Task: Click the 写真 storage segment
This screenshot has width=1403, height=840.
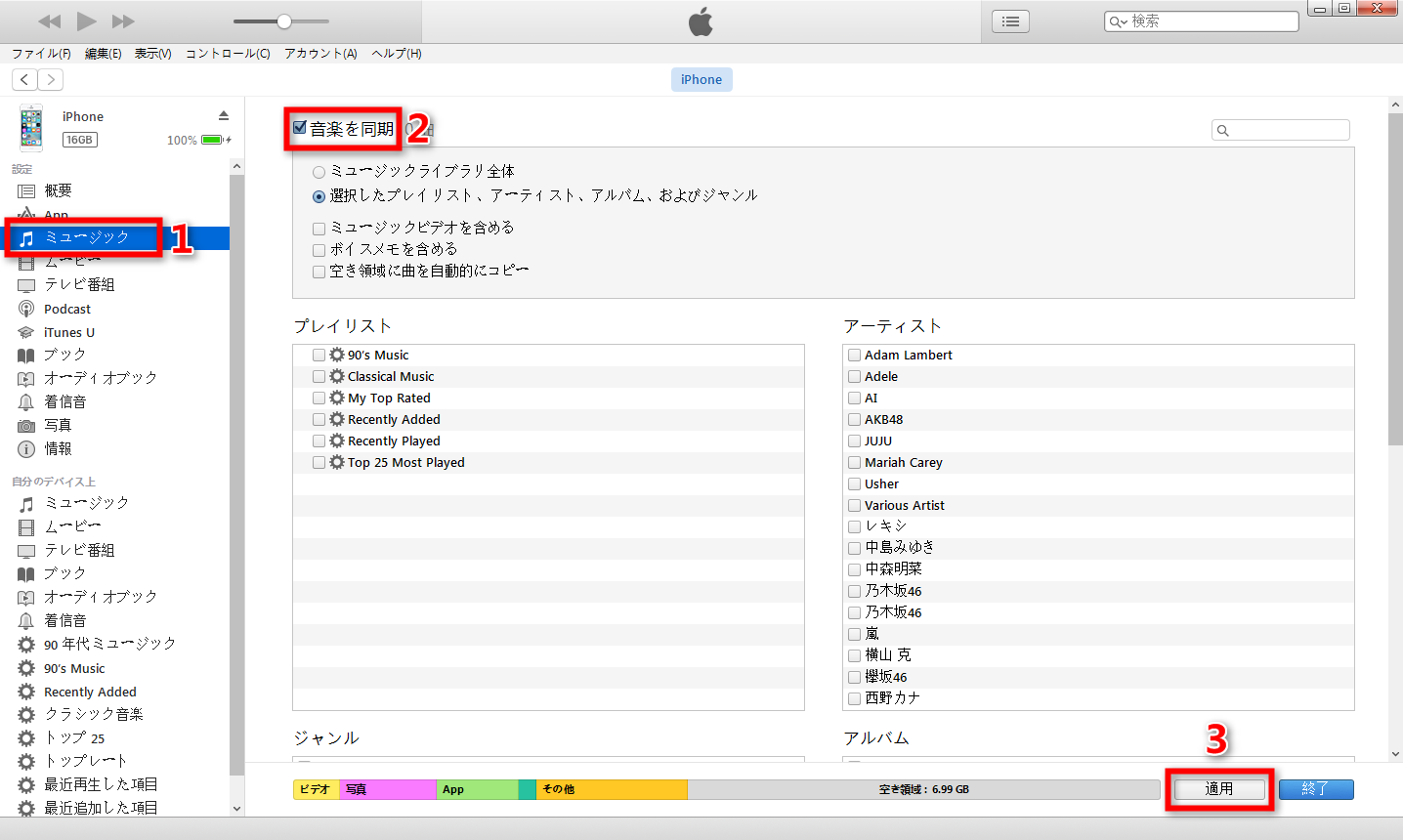Action: (x=388, y=789)
